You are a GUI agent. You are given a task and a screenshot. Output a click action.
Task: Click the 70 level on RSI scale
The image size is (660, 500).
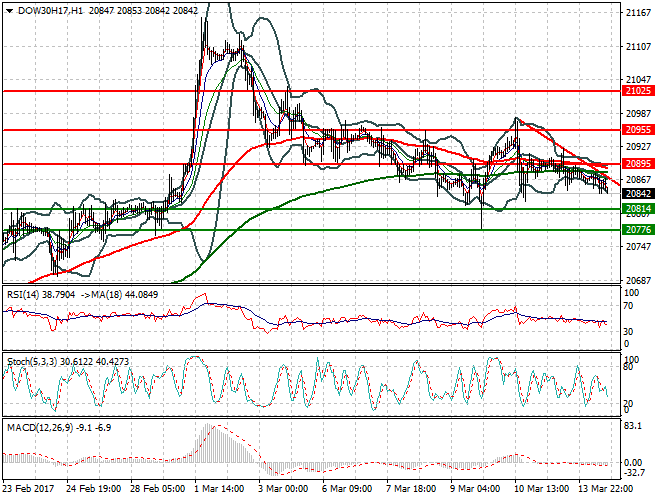(x=628, y=308)
